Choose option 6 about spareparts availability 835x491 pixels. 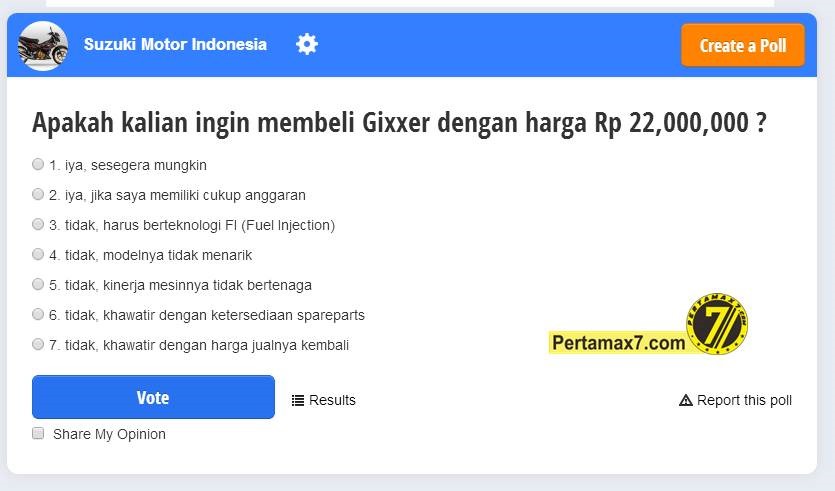point(38,314)
